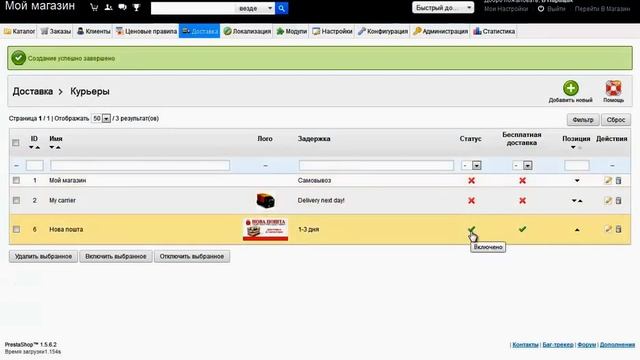Open the Статистика menu tab
The image size is (640, 360).
point(494,31)
